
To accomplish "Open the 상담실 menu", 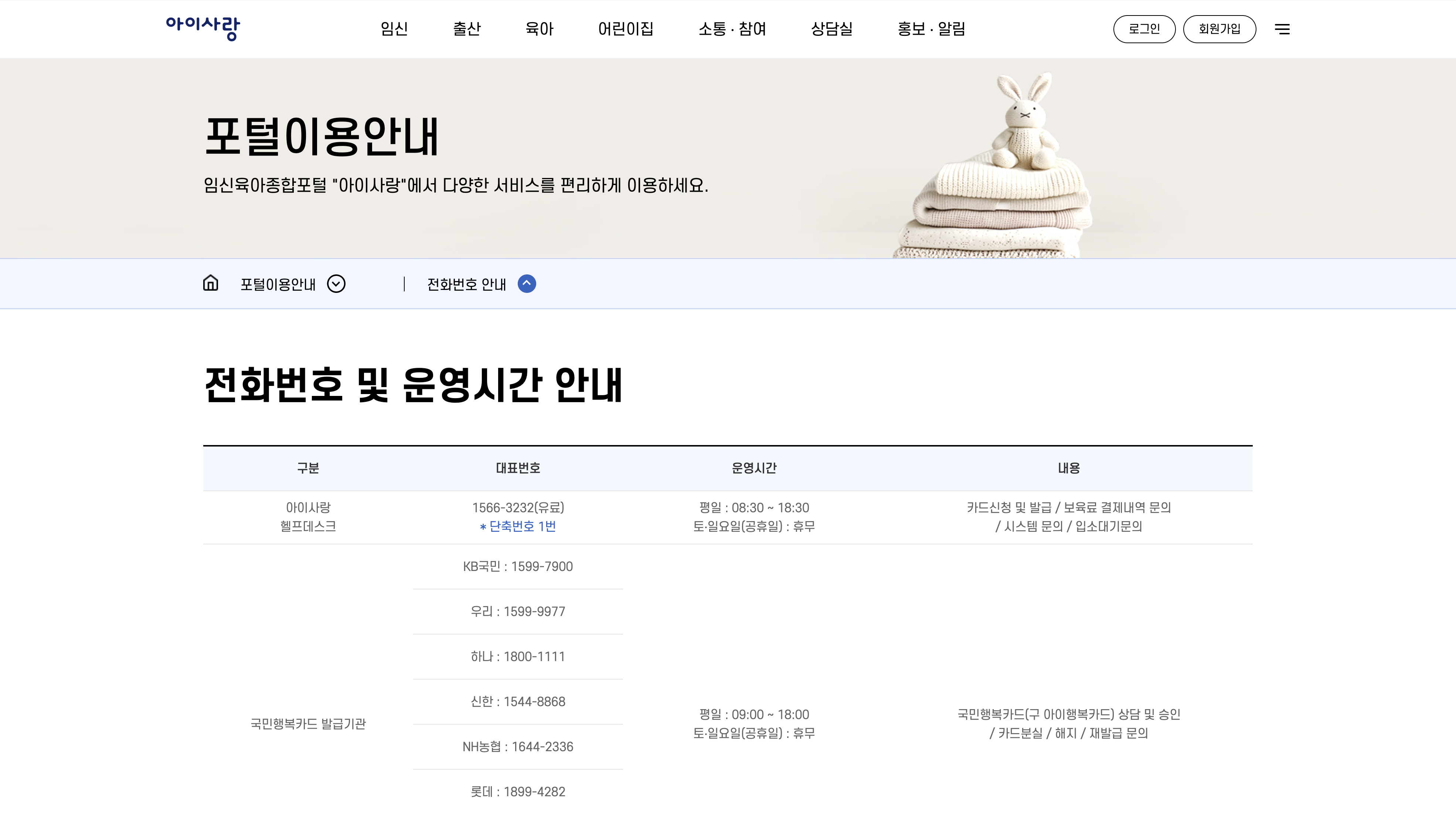I will point(831,29).
